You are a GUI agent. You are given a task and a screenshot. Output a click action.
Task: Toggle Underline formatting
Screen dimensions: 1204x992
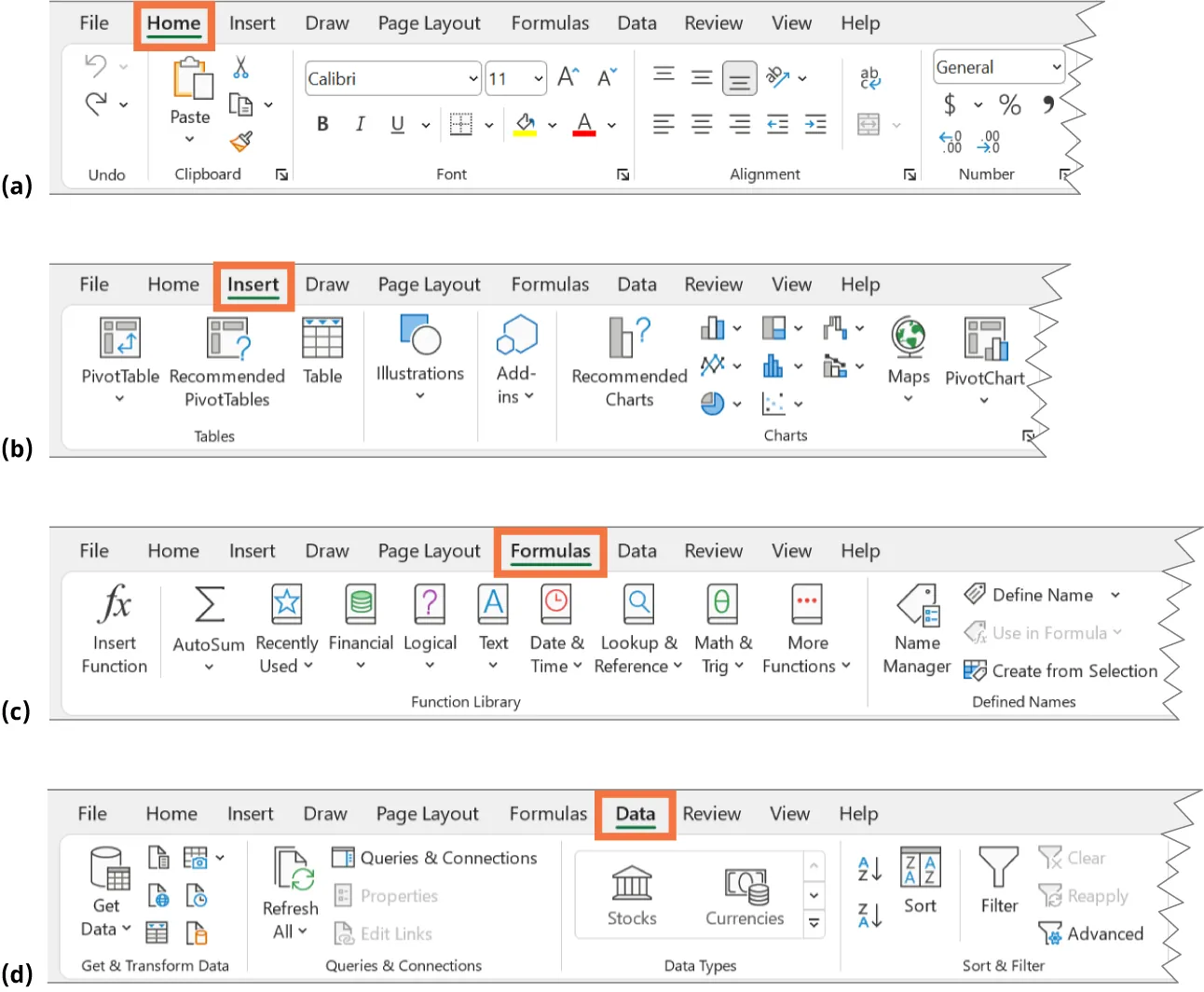397,124
